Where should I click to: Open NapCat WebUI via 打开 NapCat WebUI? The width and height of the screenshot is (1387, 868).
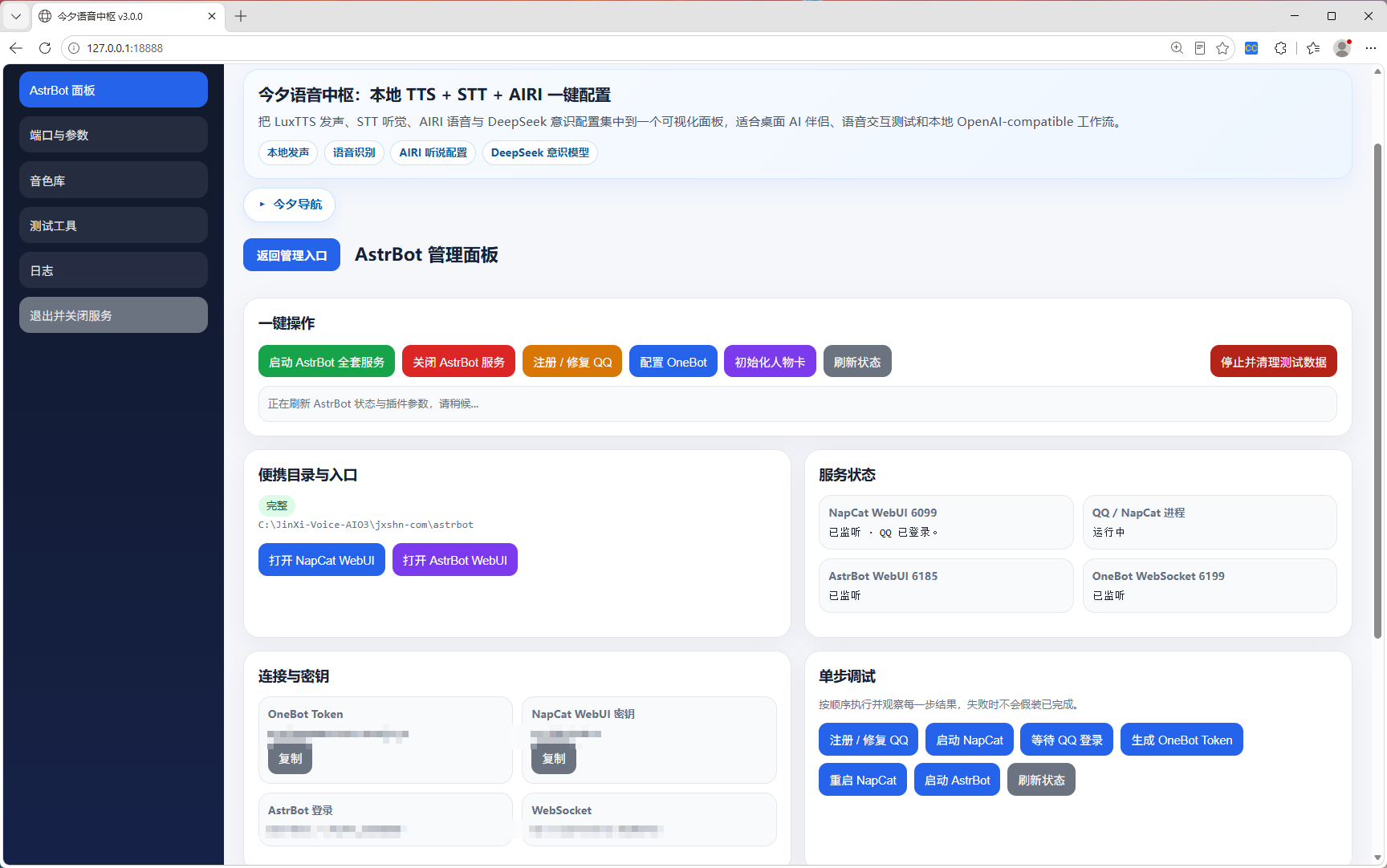point(322,560)
